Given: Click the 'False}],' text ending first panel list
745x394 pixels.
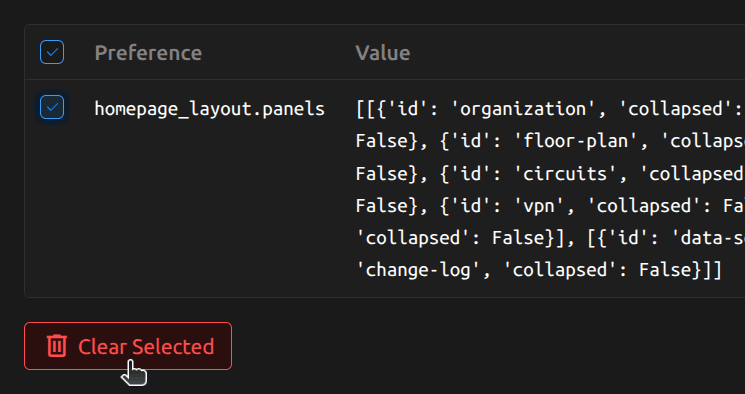Looking at the screenshot, I should 534,238.
